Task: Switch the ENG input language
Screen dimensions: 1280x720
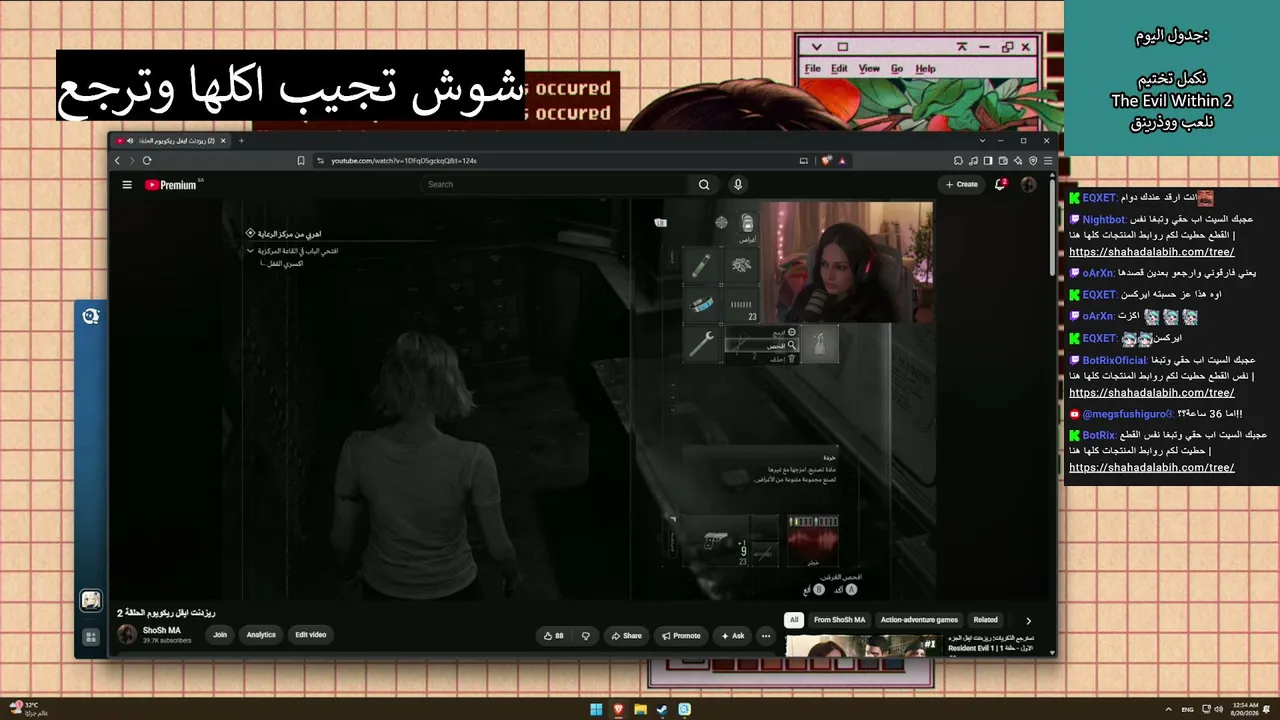Action: (x=1188, y=710)
